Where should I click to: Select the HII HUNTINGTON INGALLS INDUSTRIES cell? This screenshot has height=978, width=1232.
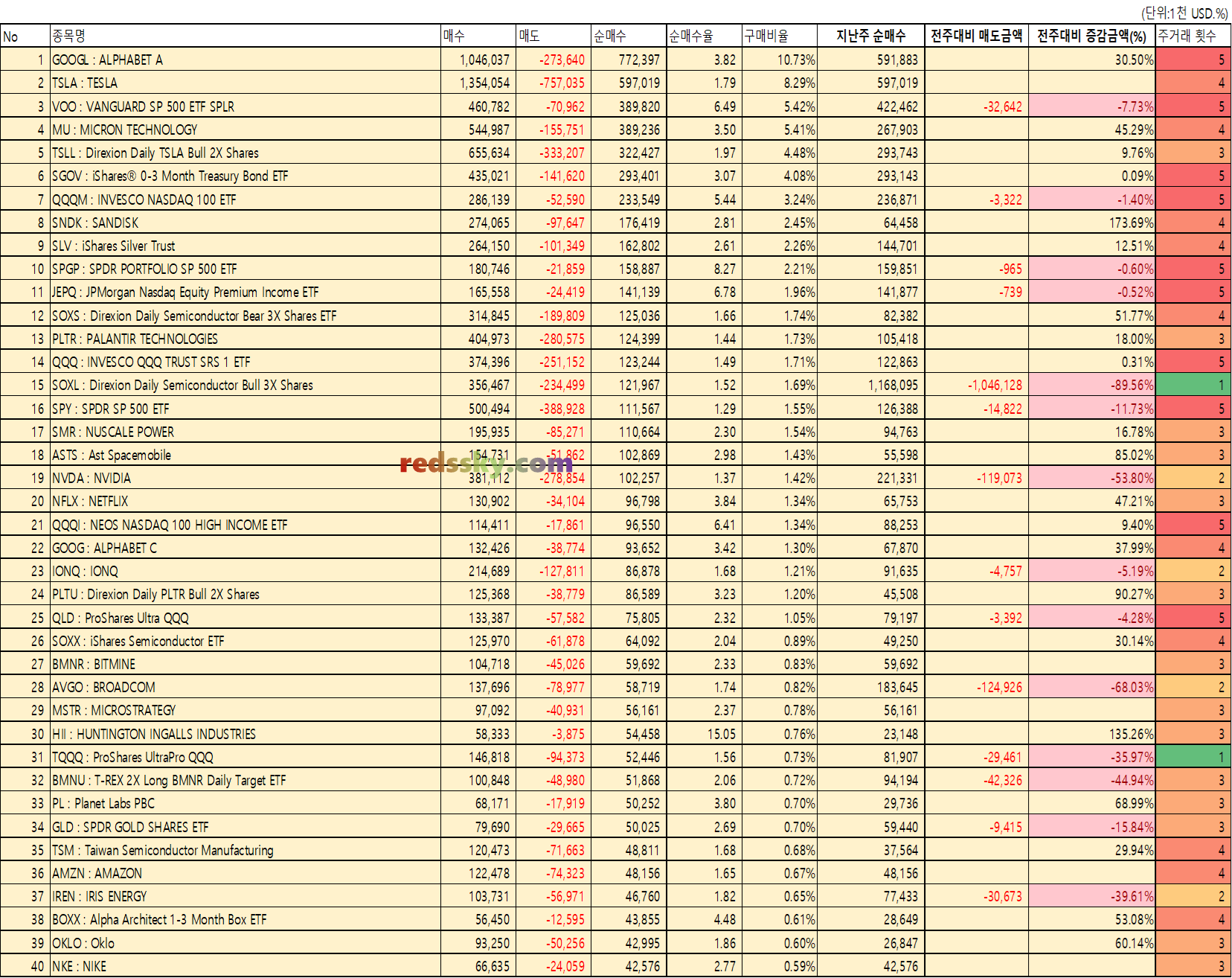pos(246,734)
